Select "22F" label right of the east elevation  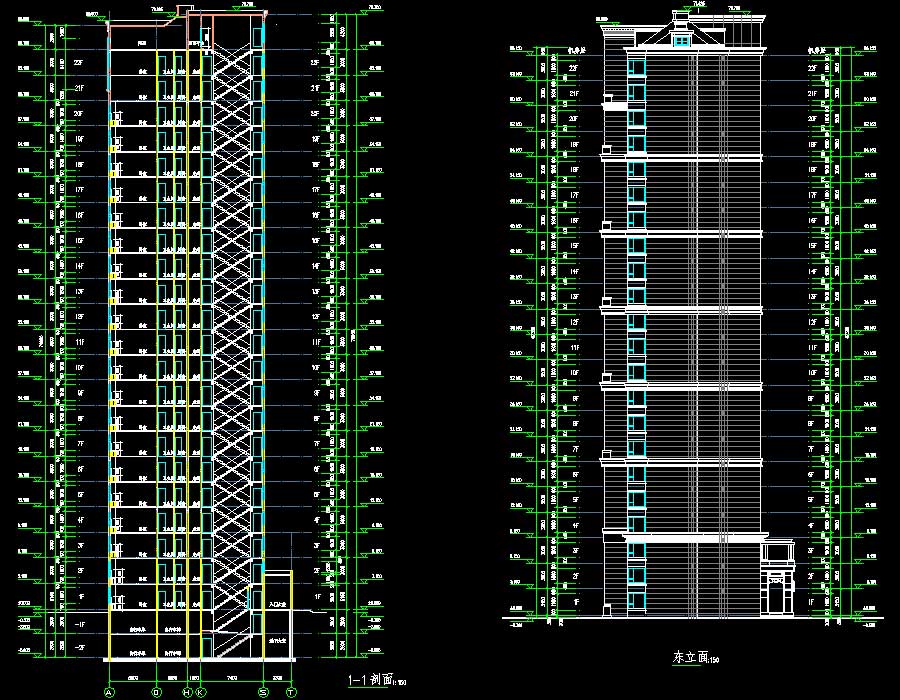[812, 68]
